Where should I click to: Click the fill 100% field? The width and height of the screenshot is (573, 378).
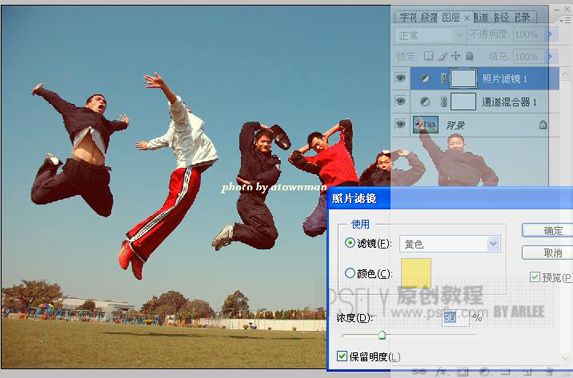(528, 57)
